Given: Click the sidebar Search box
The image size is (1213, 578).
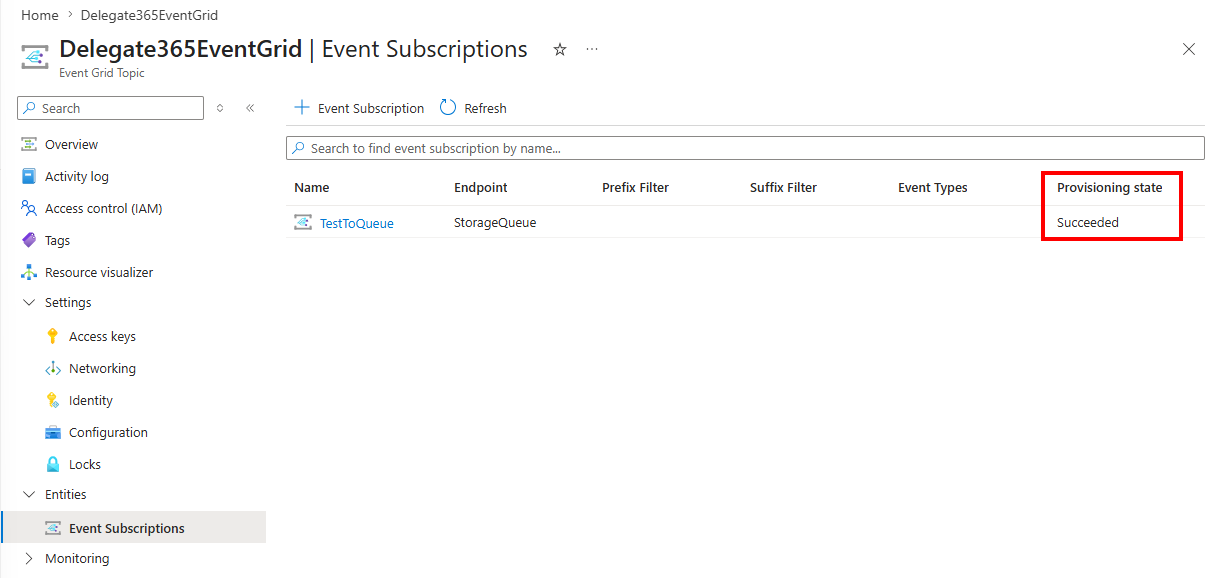Looking at the screenshot, I should 111,108.
